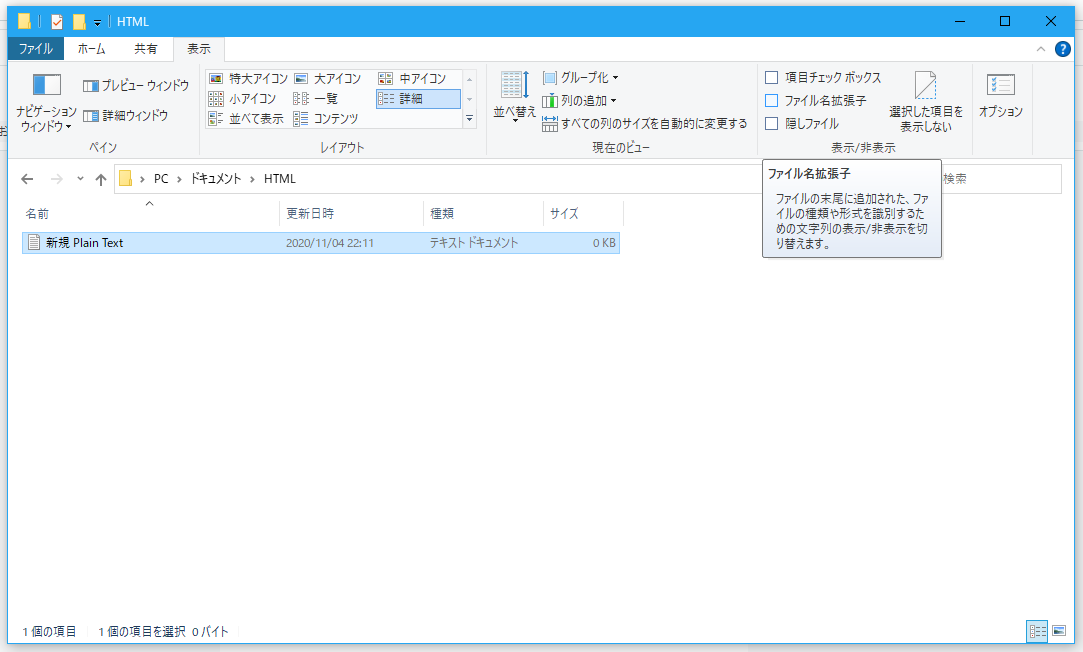Enable the 隠しファイル checkbox
Screen dimensions: 1083x652
click(772, 122)
